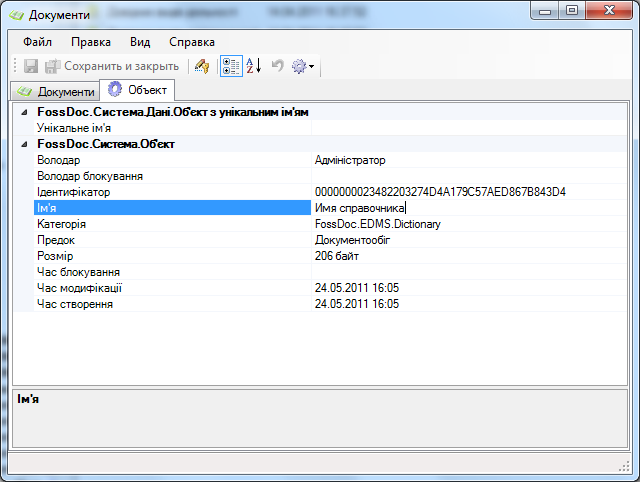Click the Save floppy disk icon
Image resolution: width=640 pixels, height=499 pixels.
pyautogui.click(x=31, y=66)
